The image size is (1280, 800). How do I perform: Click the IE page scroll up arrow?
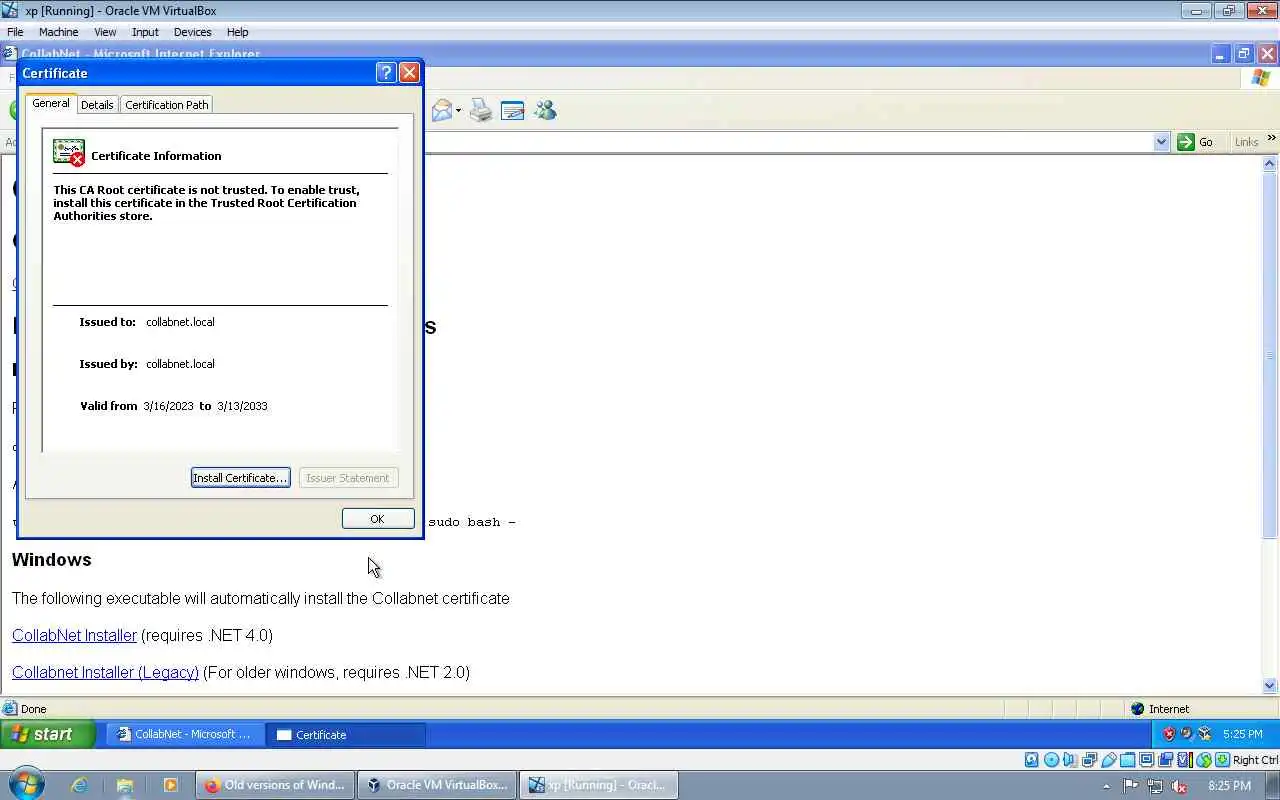click(x=1270, y=164)
